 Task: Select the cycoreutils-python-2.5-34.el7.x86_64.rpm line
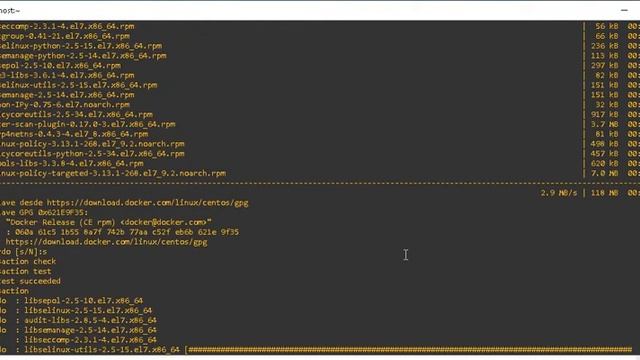coord(92,153)
